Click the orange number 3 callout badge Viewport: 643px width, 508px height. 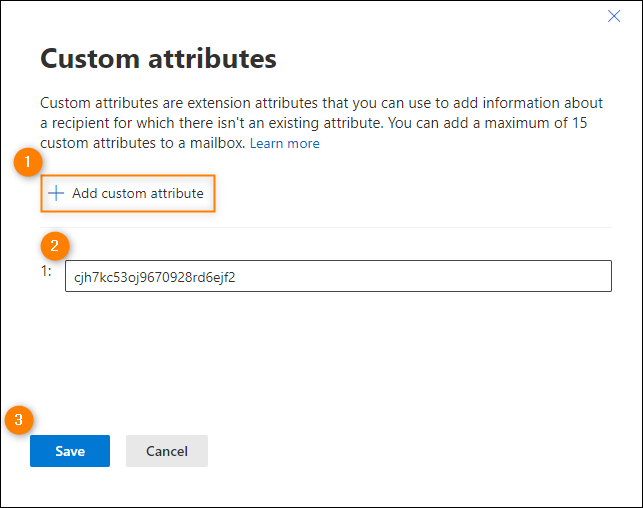pos(19,420)
